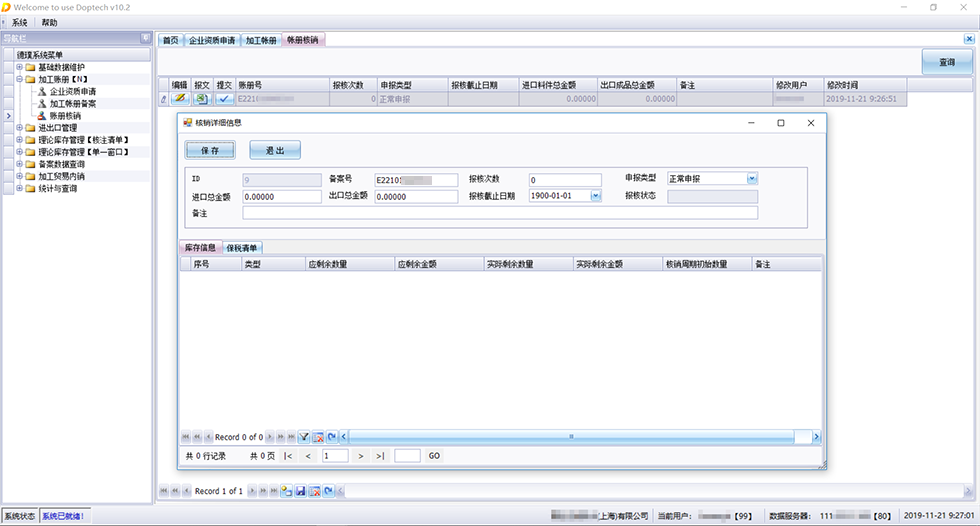Click the 退出 button

coord(275,151)
